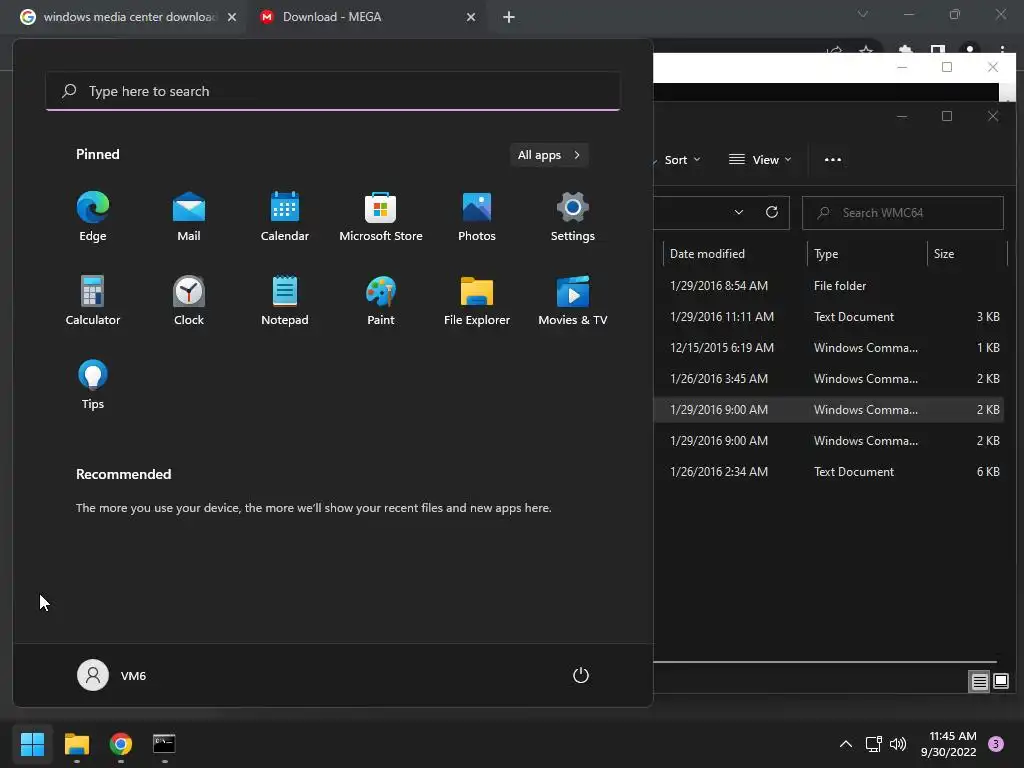This screenshot has width=1024, height=768.
Task: Launch the Mail app
Action: pyautogui.click(x=189, y=217)
